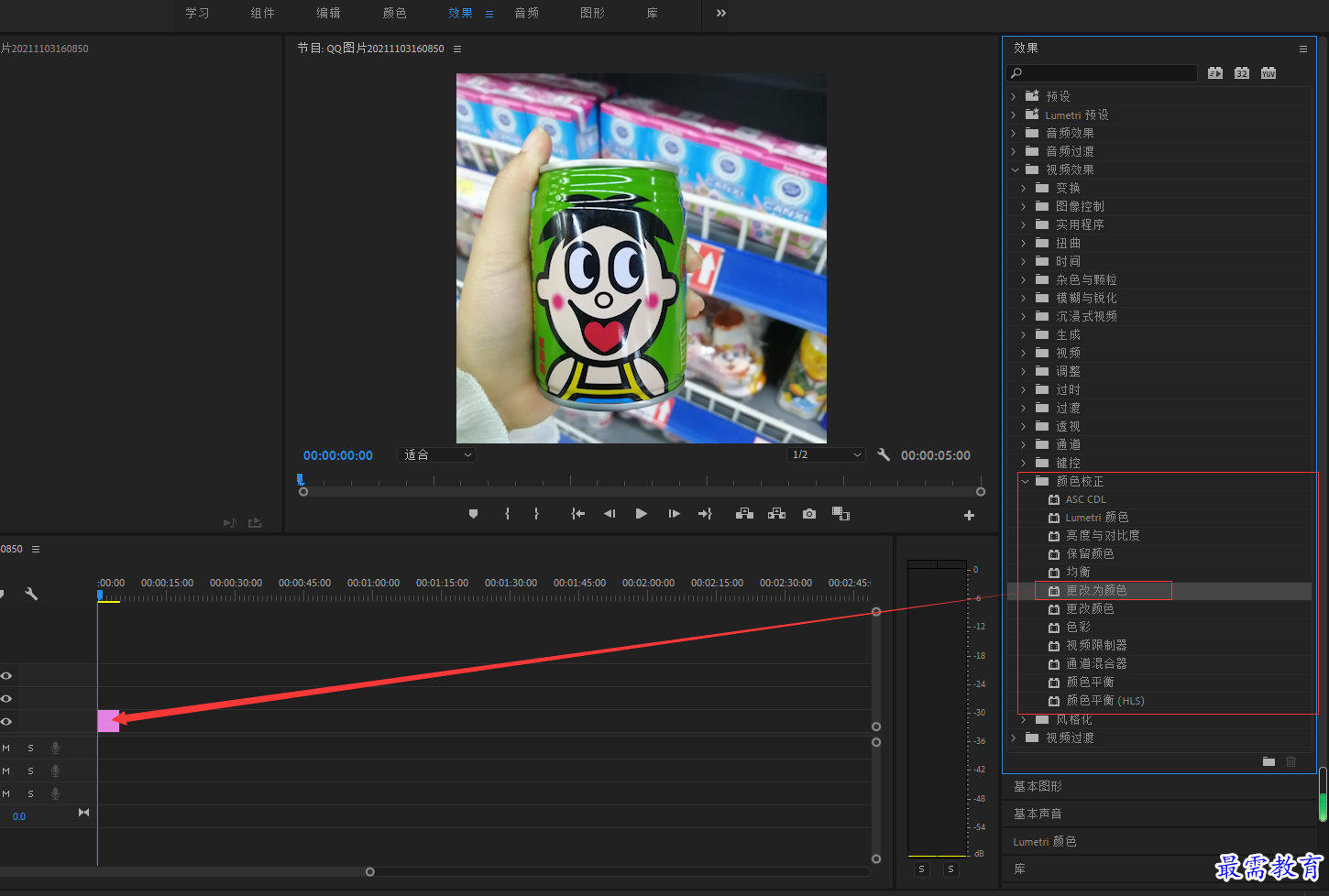Mute the last audio track
The image size is (1329, 896).
tap(6, 793)
